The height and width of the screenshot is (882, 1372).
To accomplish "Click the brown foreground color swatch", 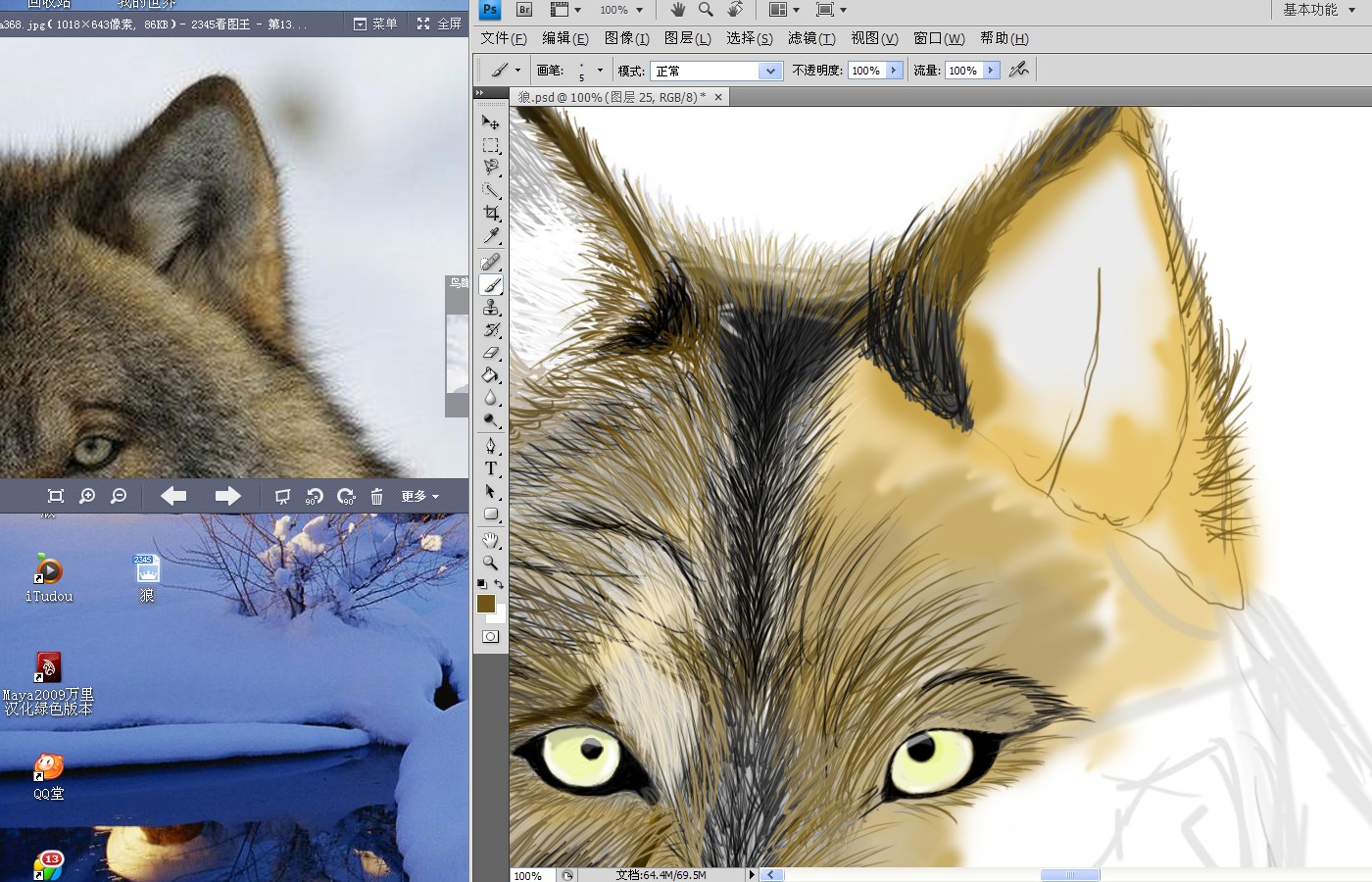I will point(486,604).
